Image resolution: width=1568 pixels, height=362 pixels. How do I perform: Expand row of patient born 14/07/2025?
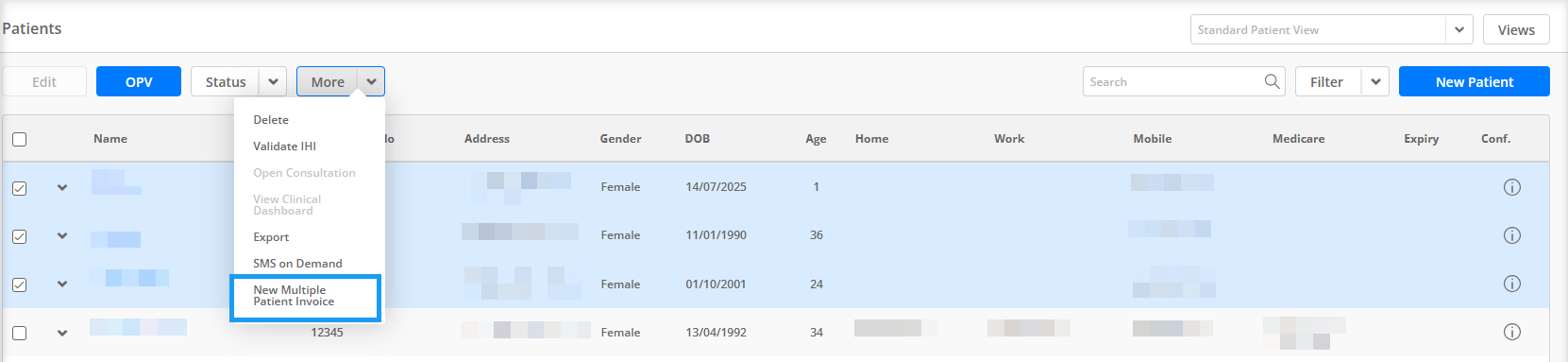(x=62, y=187)
